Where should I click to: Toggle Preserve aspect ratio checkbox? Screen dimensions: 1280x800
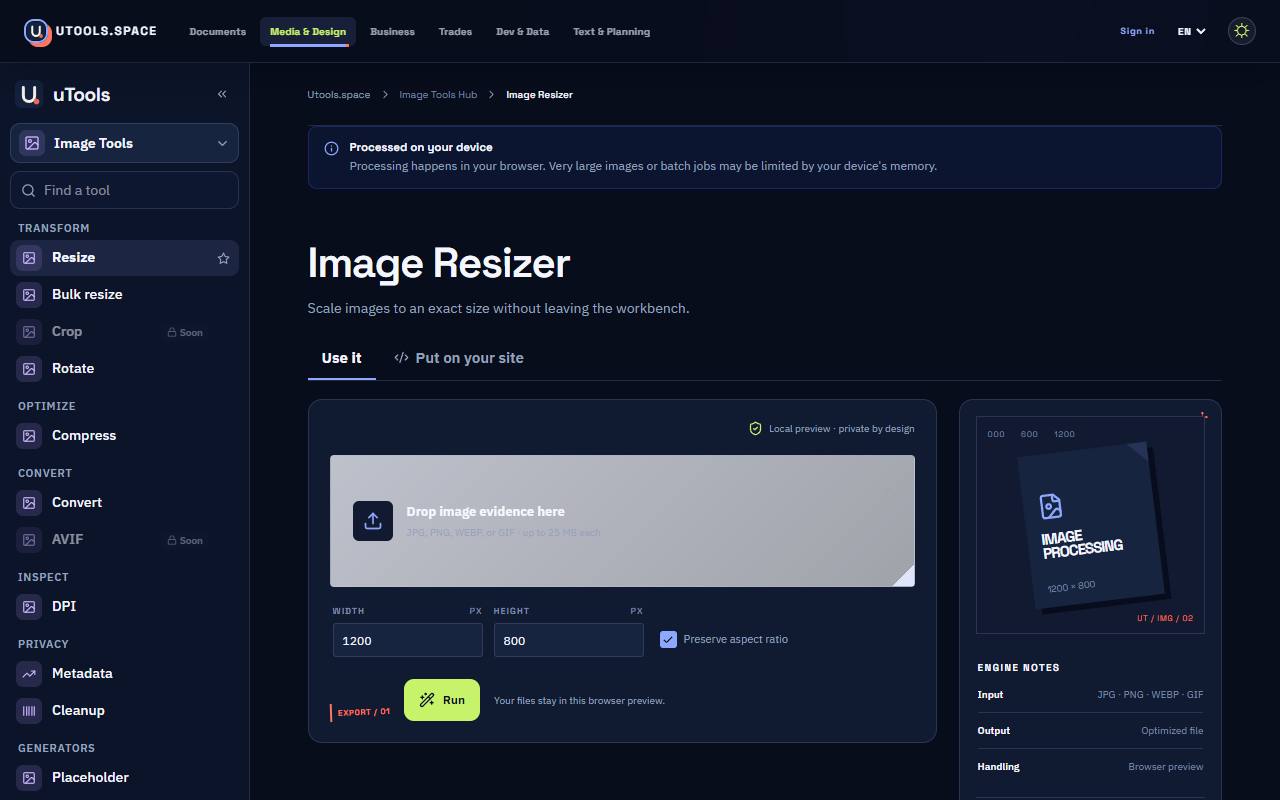(668, 639)
